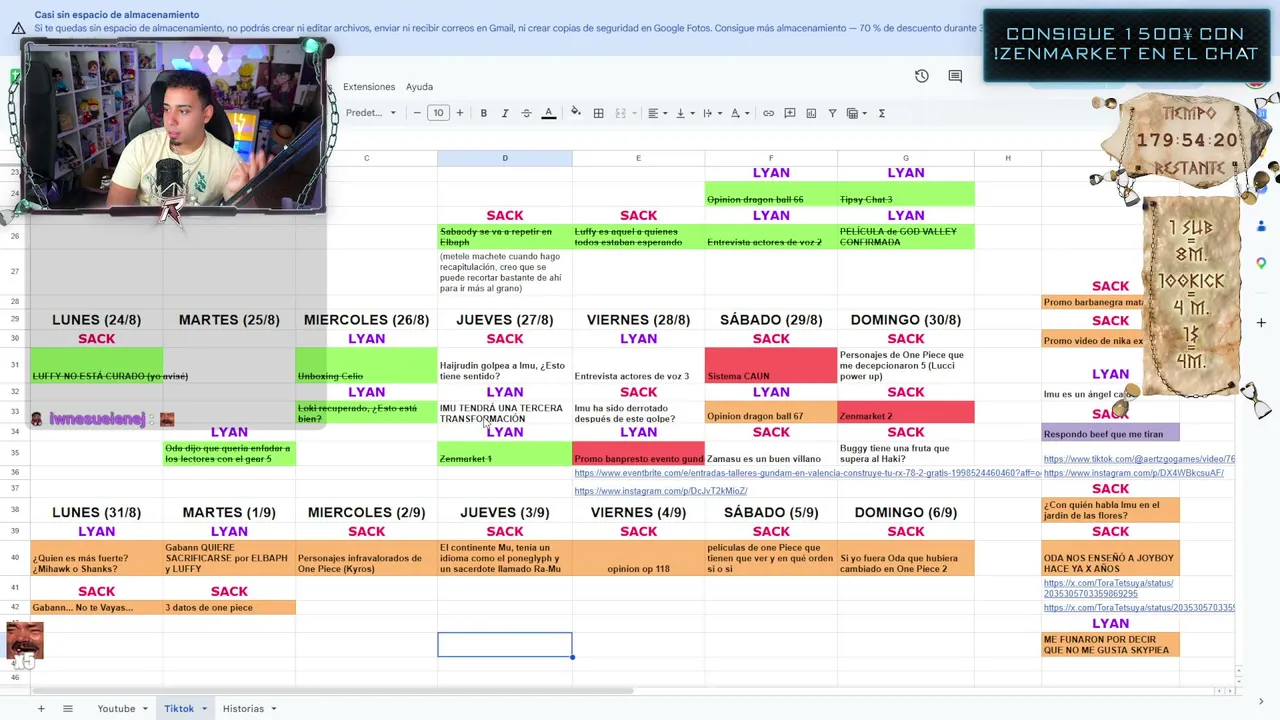This screenshot has width=1280, height=720.
Task: Open the instagram.com/p/DX4WBkcsuAF link
Action: point(1134,473)
